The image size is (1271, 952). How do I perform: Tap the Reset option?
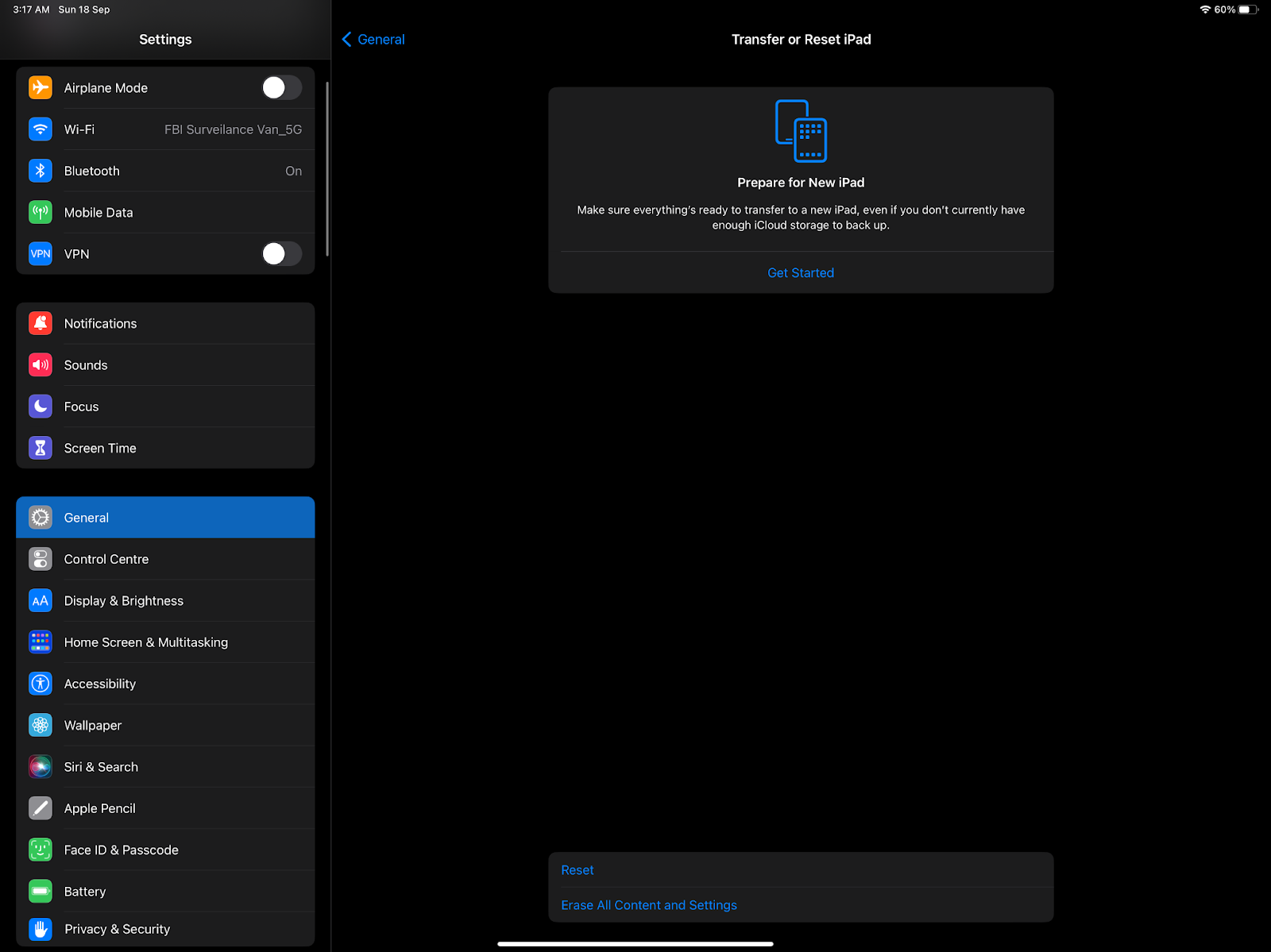[801, 870]
